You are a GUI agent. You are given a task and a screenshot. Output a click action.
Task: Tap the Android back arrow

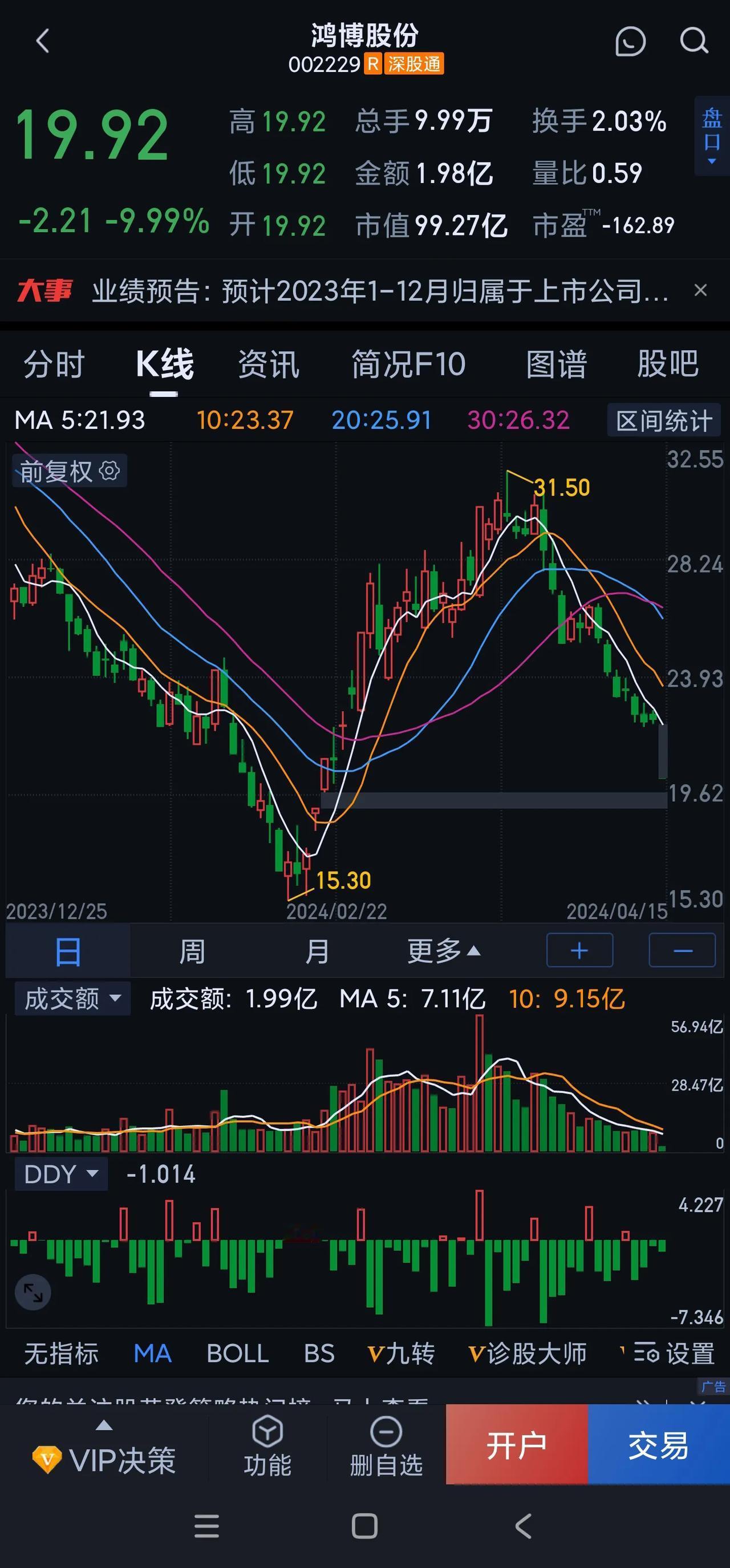(523, 1526)
